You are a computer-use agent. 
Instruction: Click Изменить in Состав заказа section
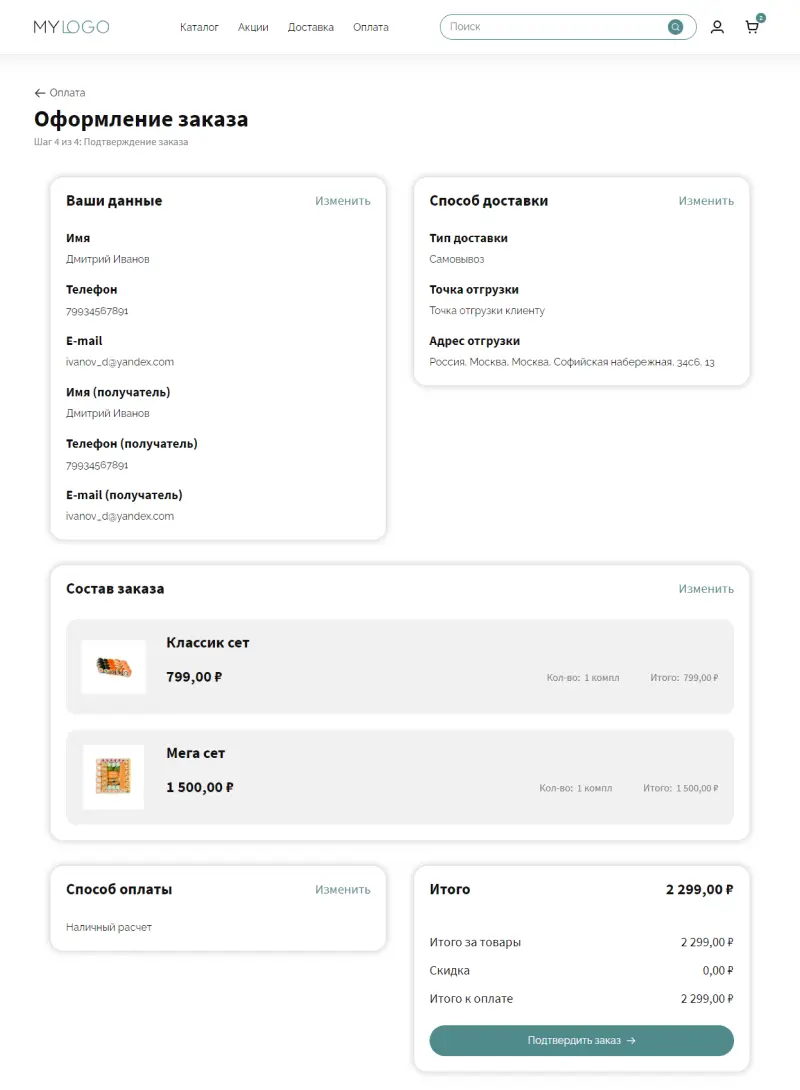706,589
